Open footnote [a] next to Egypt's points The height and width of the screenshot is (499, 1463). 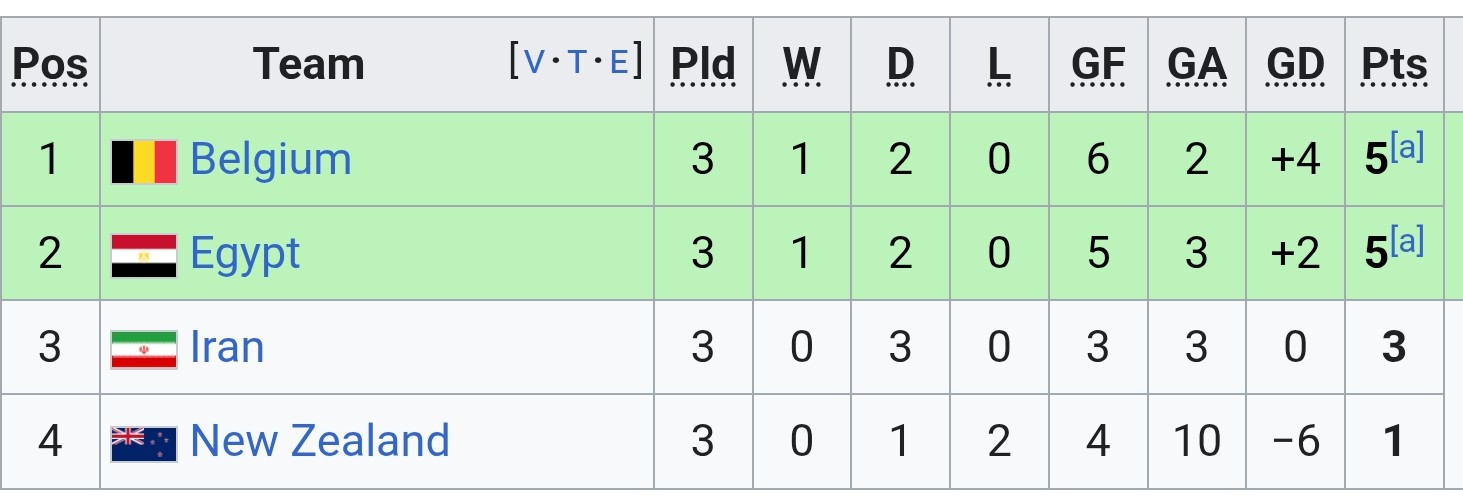(x=1407, y=243)
